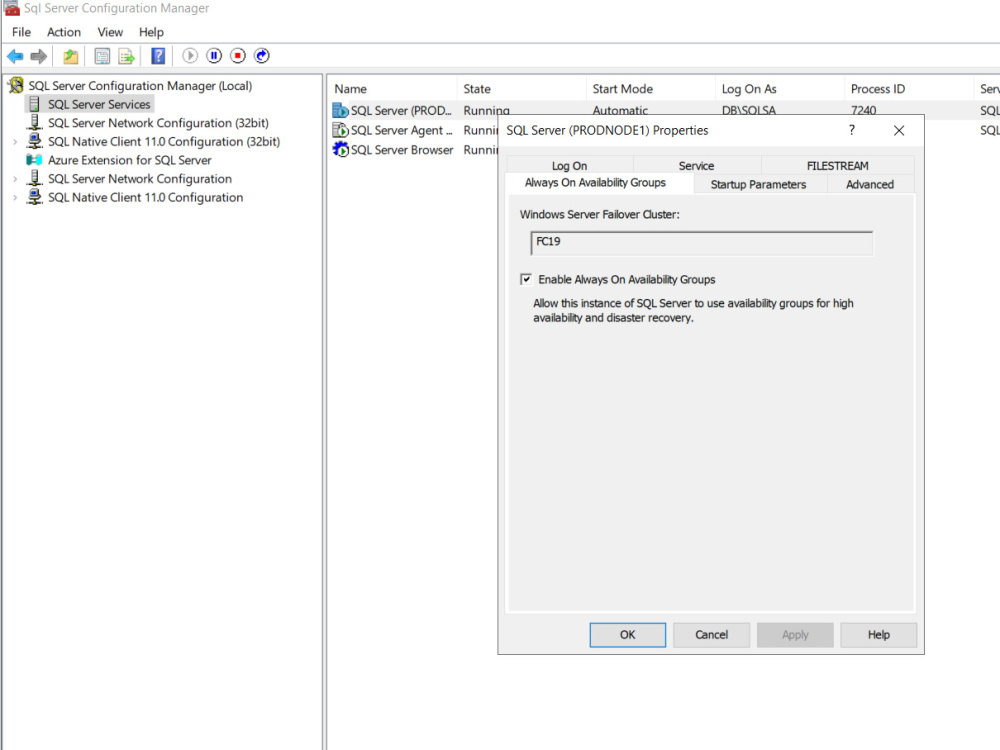Click the Apply button
The image size is (1000, 750).
(x=795, y=635)
